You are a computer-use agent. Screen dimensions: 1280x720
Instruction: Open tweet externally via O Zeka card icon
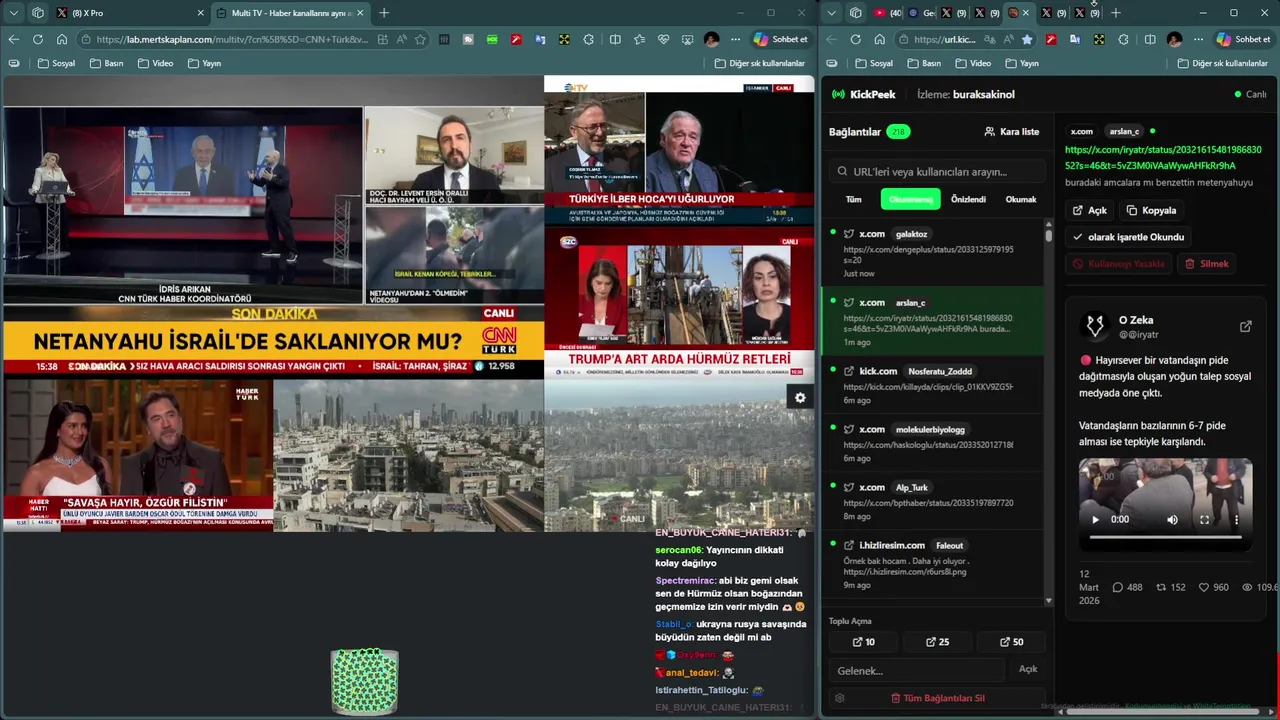(1245, 326)
